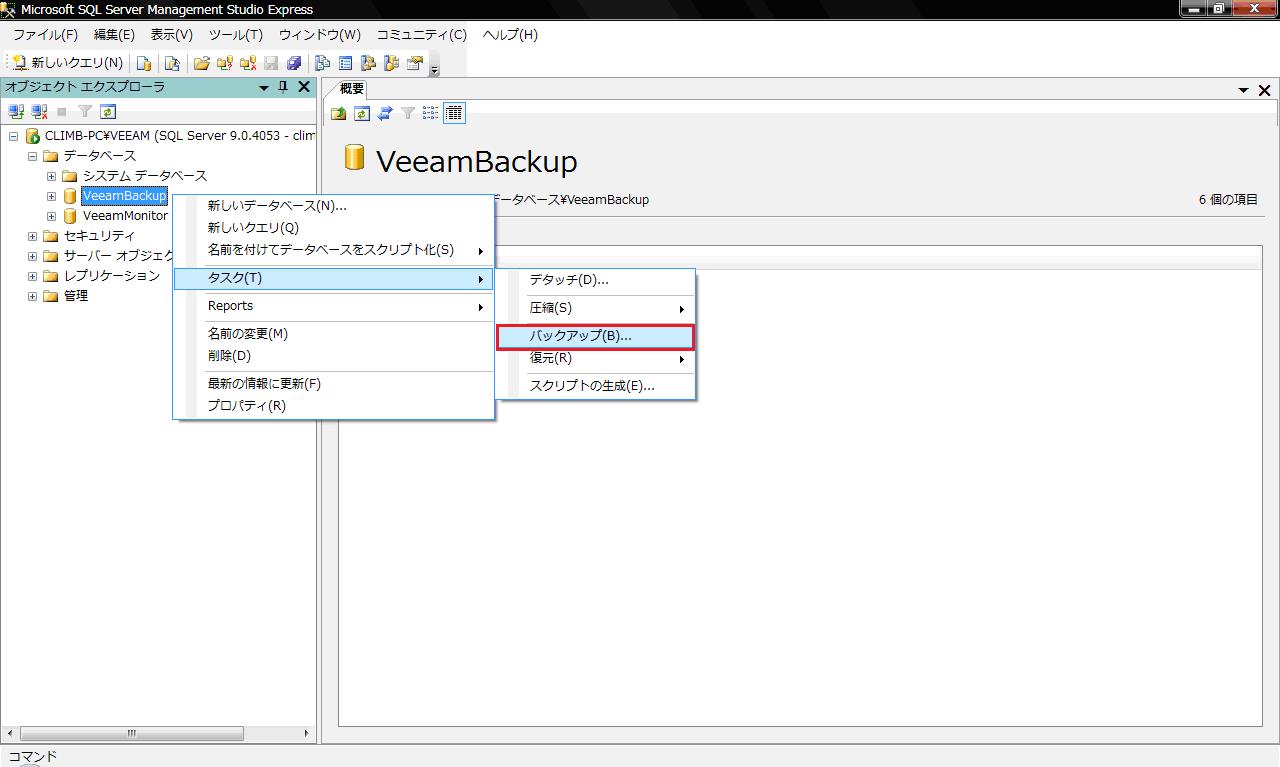The width and height of the screenshot is (1280, 767).
Task: Toggle Object Explorer auto-hide pin
Action: point(283,87)
